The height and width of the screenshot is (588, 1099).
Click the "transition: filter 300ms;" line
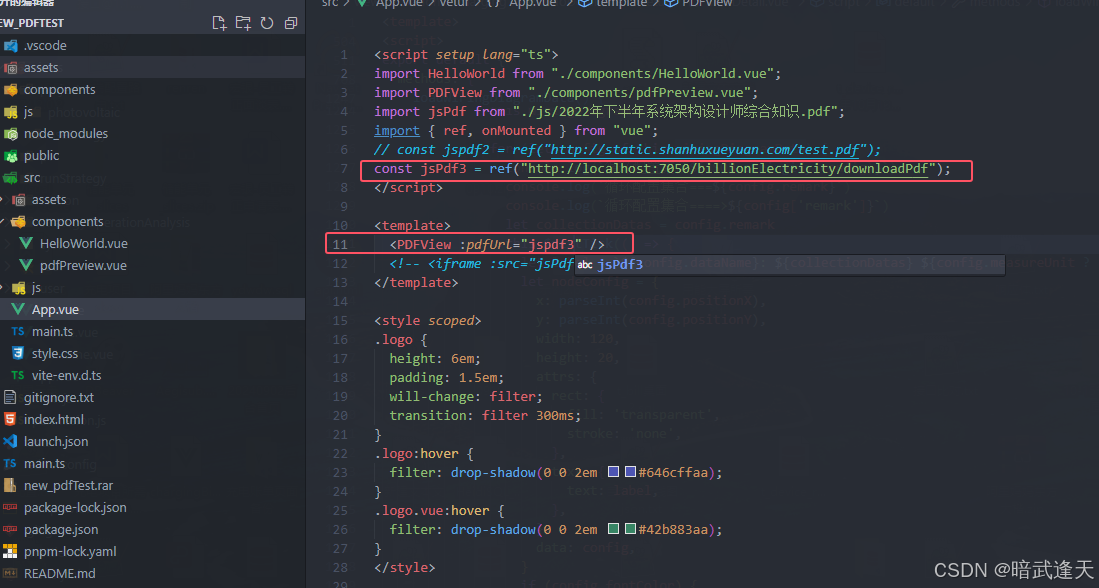485,416
